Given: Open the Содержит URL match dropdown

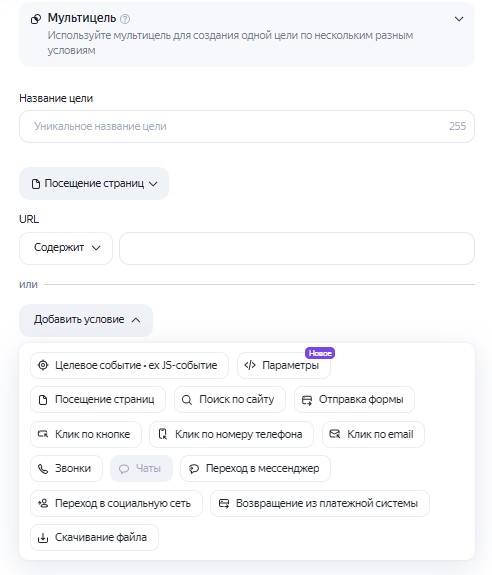Looking at the screenshot, I should [x=66, y=248].
